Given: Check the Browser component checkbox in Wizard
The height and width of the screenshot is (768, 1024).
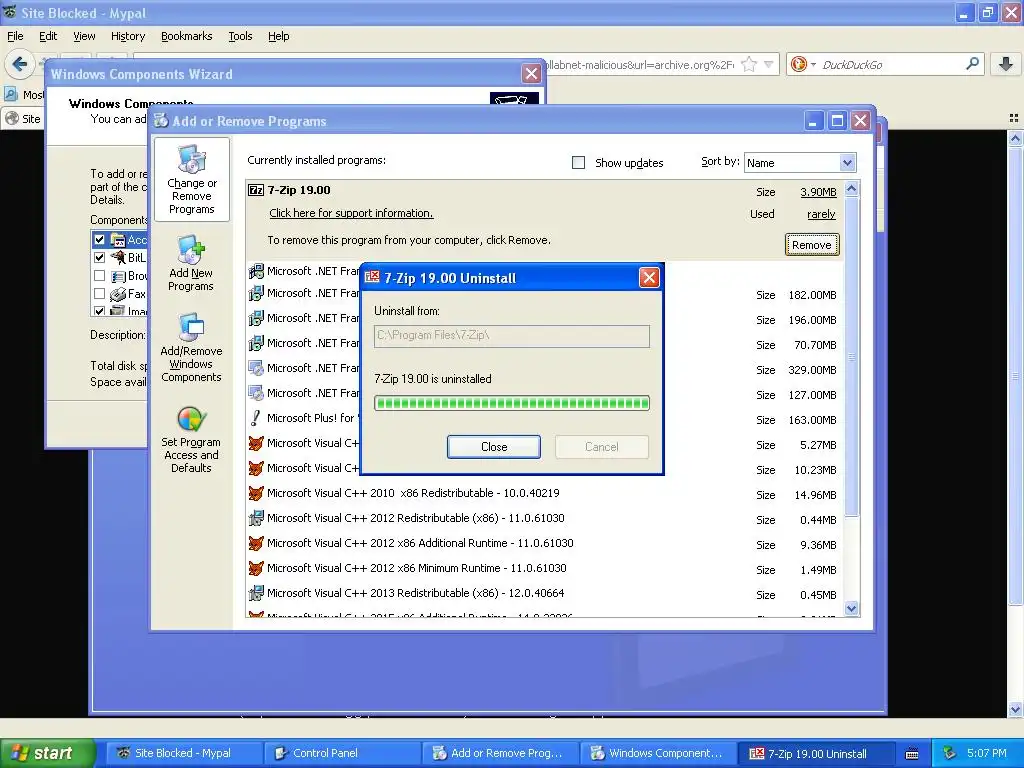Looking at the screenshot, I should (x=99, y=276).
